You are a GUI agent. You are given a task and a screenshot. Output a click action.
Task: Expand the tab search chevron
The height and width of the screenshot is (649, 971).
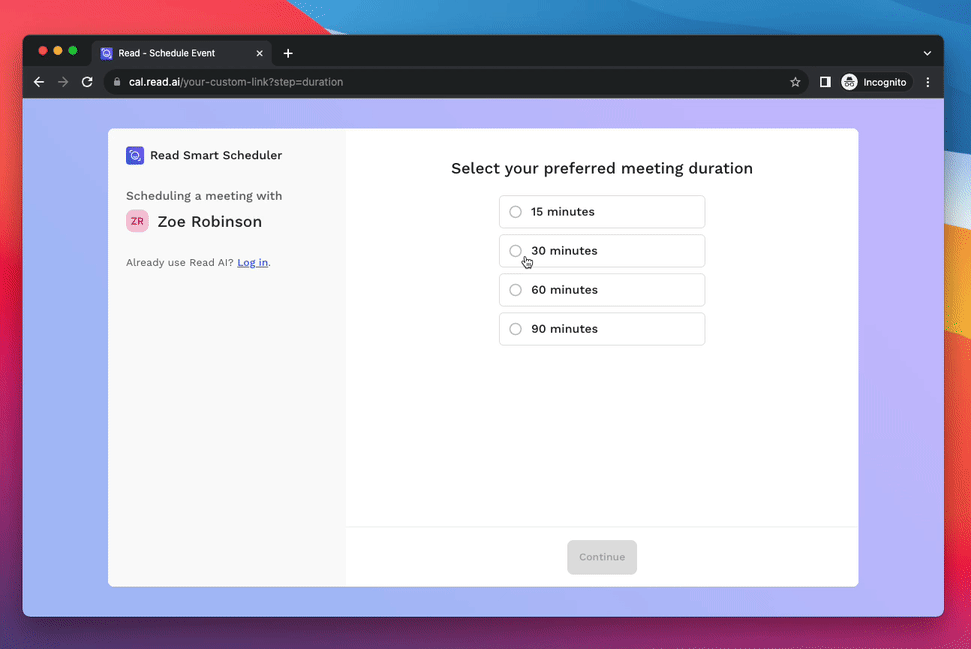coord(927,53)
